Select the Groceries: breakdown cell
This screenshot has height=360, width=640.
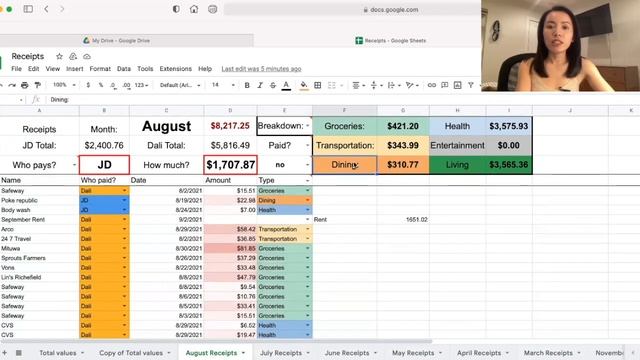coord(344,126)
